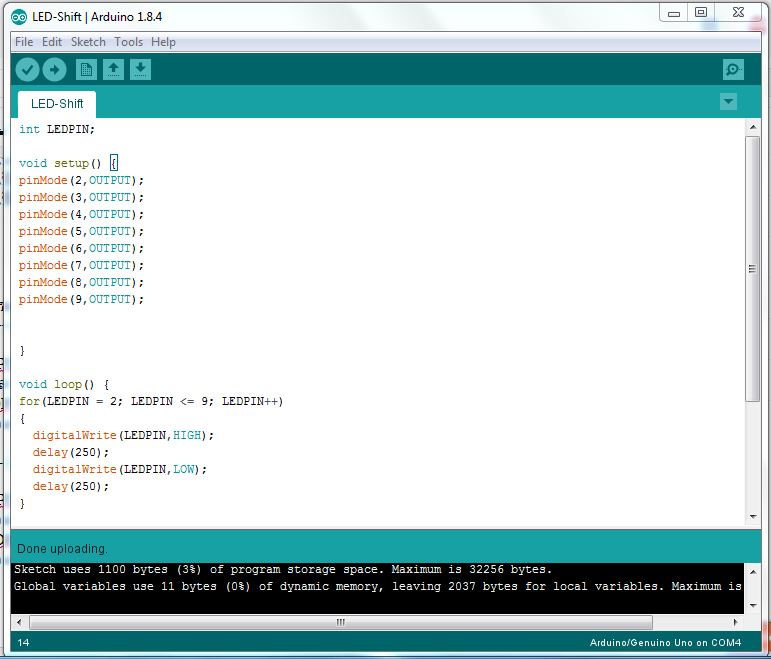Click the 'pinMode(7,OUTPUT);' line

pyautogui.click(x=81, y=266)
